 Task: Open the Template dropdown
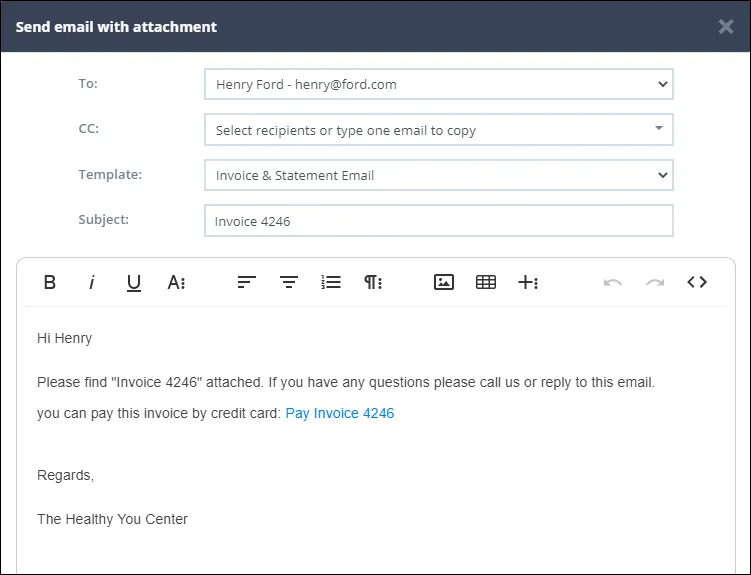point(439,175)
